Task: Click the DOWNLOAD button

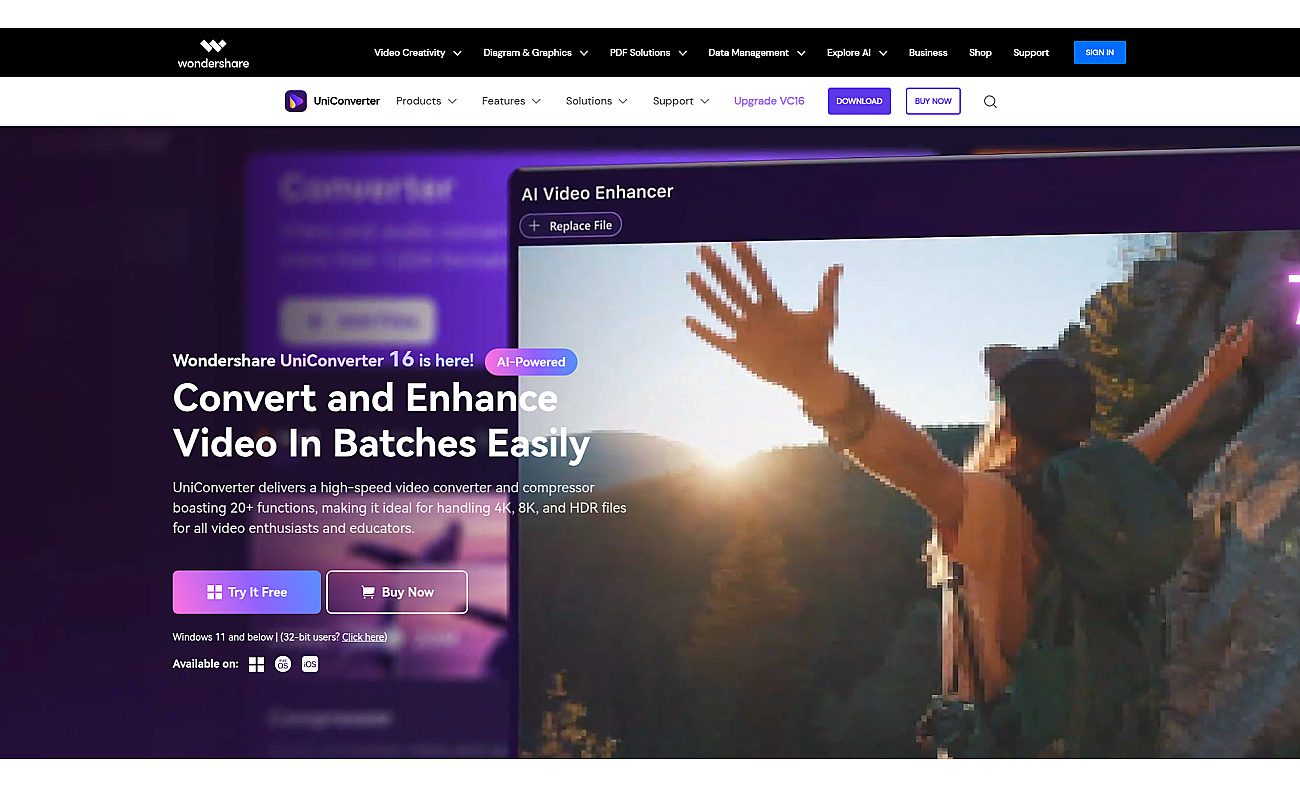Action: pyautogui.click(x=859, y=101)
